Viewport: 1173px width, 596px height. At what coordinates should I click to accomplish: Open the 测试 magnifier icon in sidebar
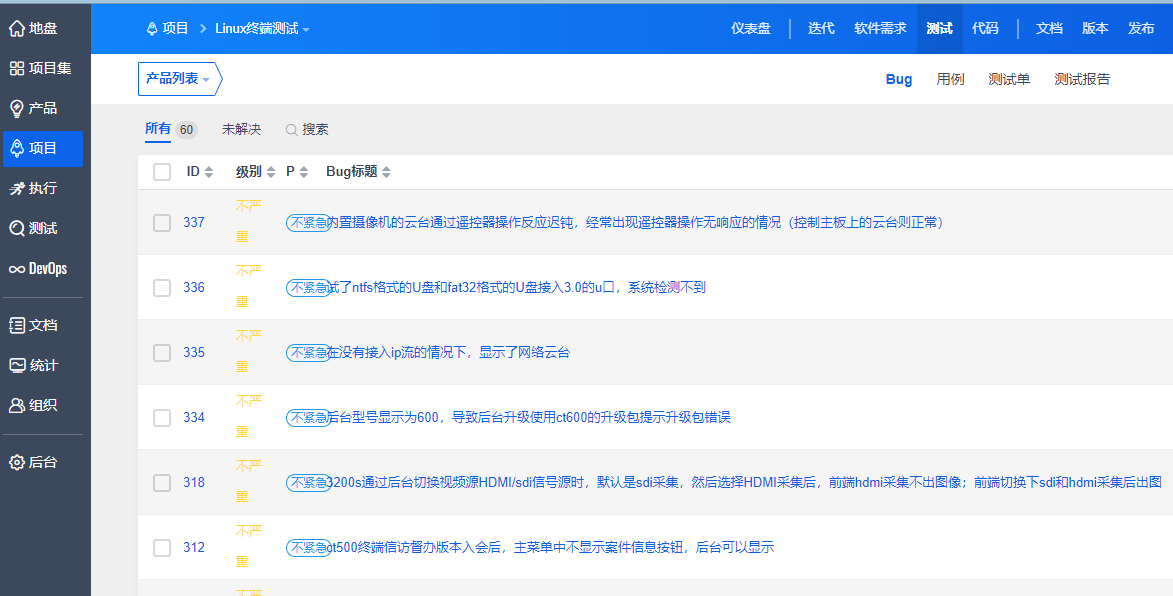17,228
